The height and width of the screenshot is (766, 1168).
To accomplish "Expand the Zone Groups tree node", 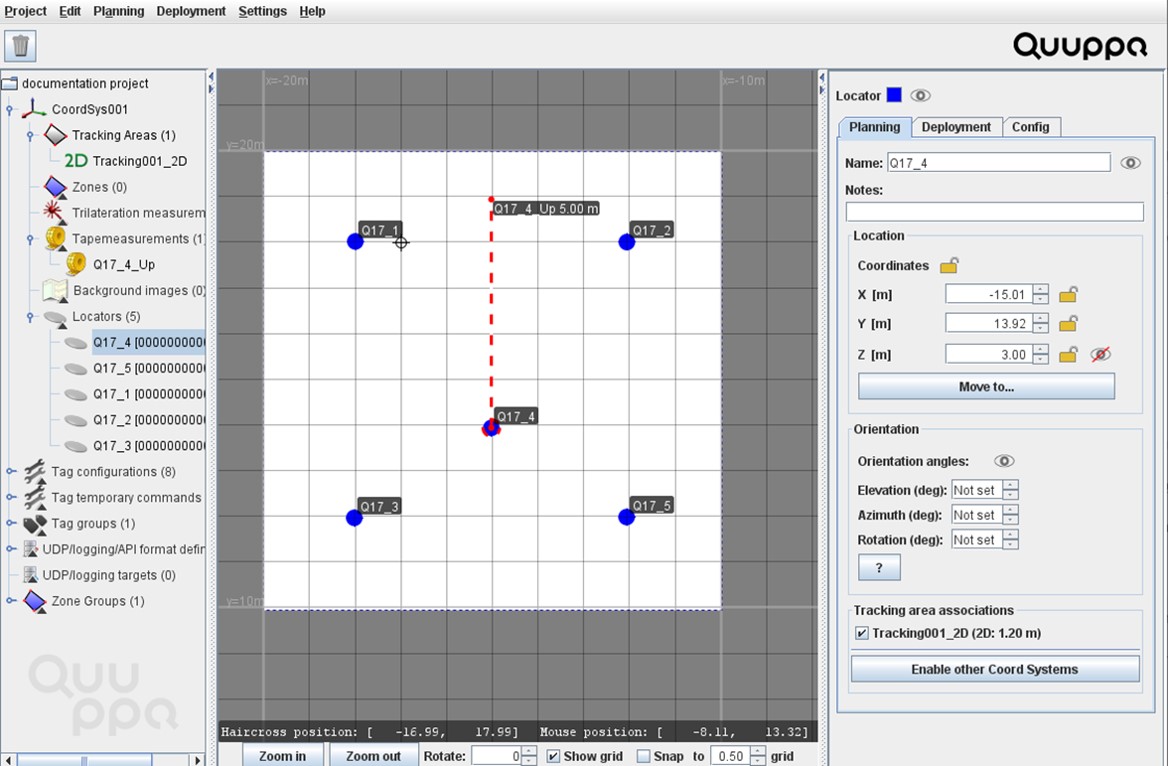I will click(x=10, y=601).
